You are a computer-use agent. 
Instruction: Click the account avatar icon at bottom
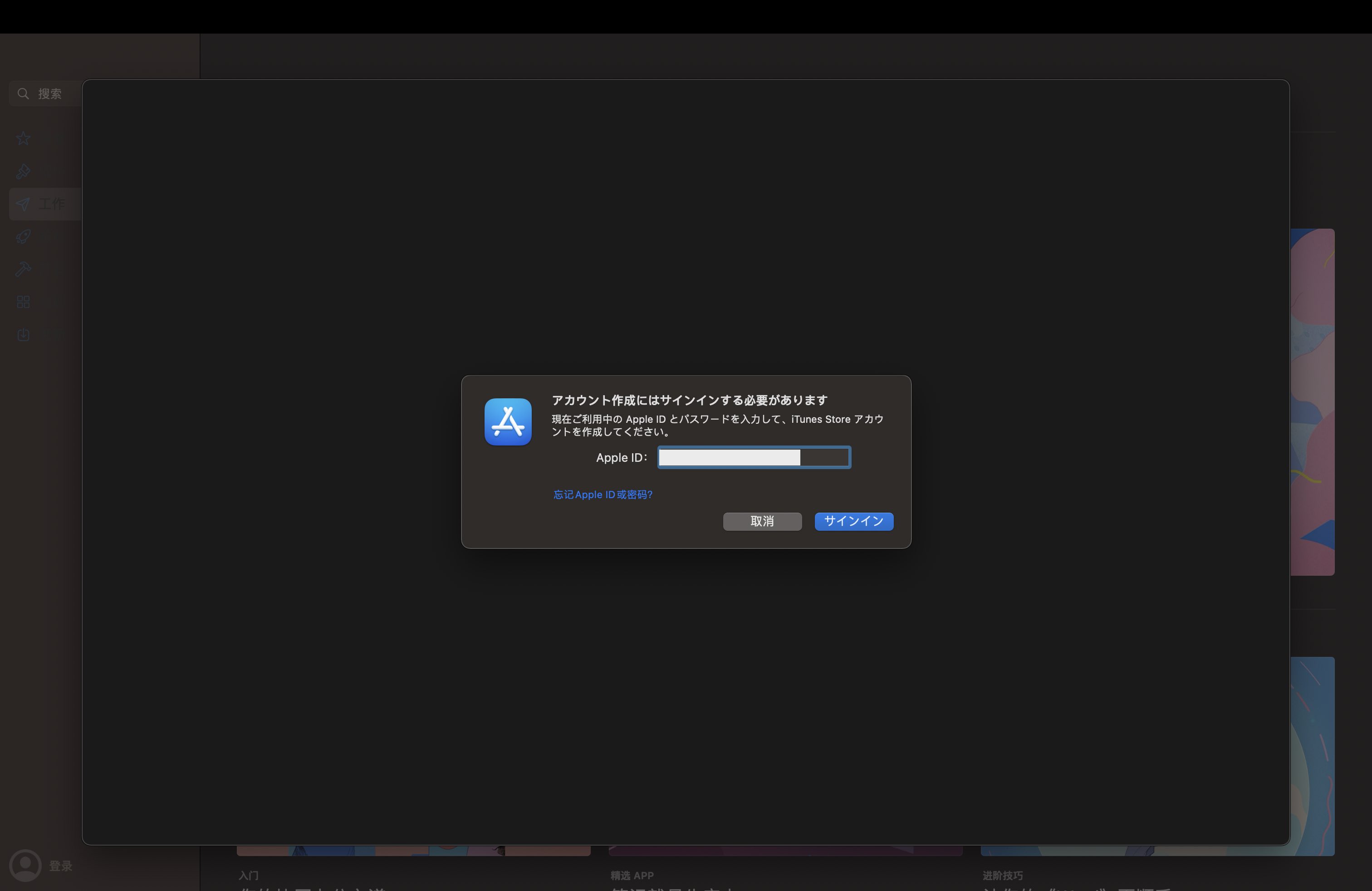point(25,865)
